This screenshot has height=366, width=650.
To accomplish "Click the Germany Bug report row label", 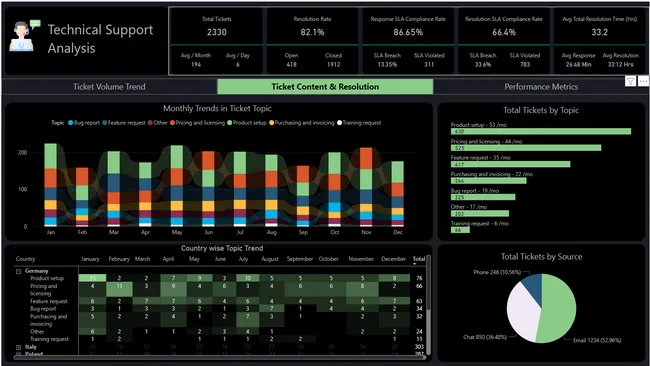I will pyautogui.click(x=43, y=309).
